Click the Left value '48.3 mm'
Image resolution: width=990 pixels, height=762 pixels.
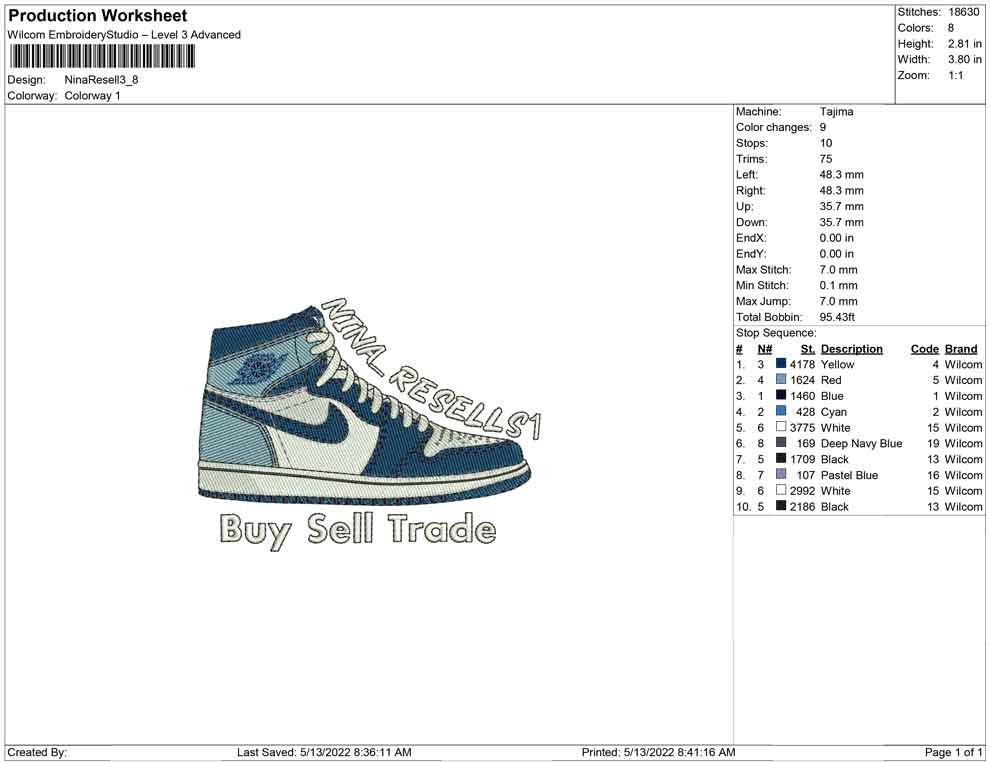click(842, 175)
